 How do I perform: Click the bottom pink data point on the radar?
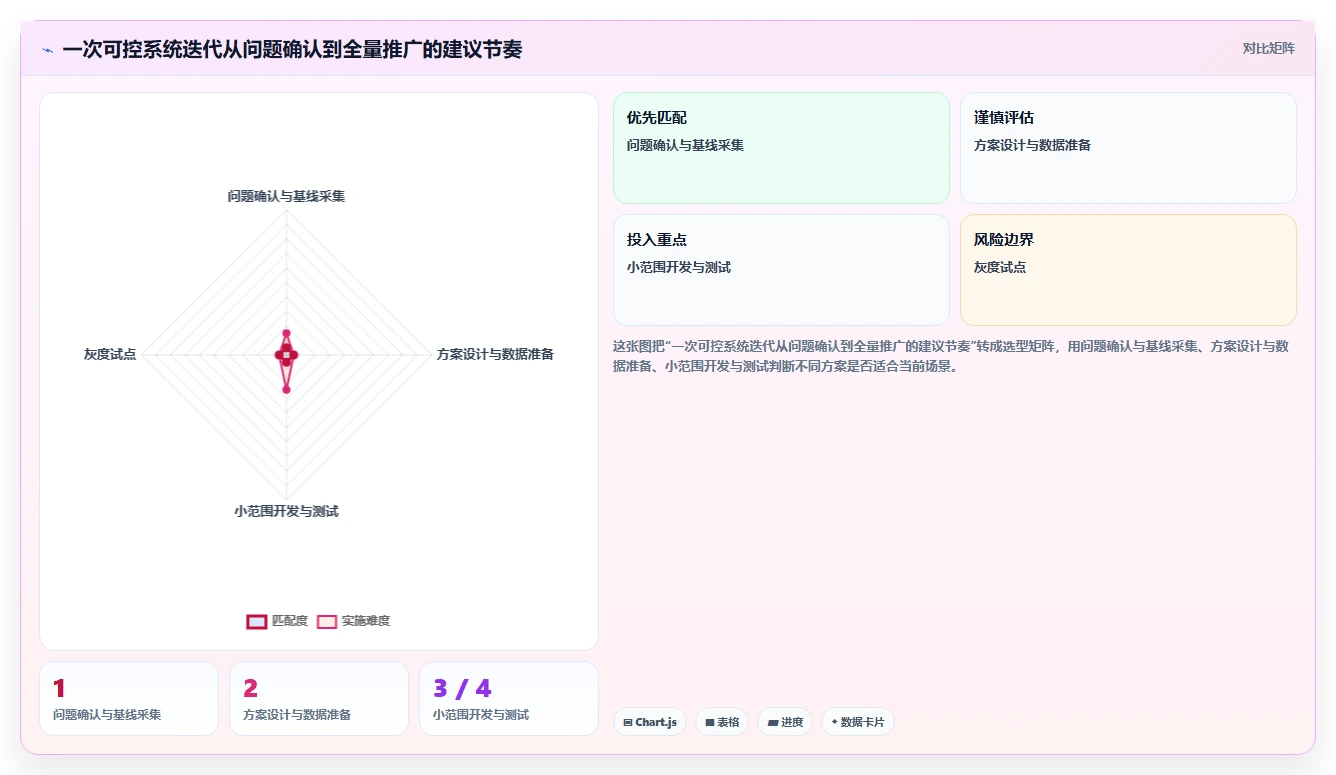286,390
